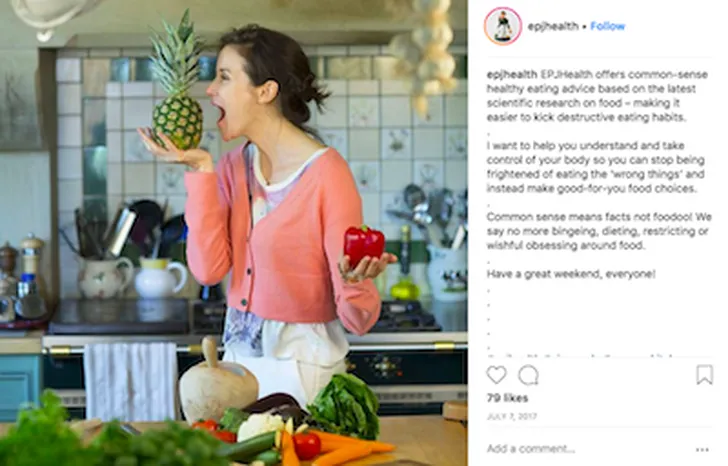Open epjhealth username in the post header
The width and height of the screenshot is (728, 466).
click(x=553, y=26)
